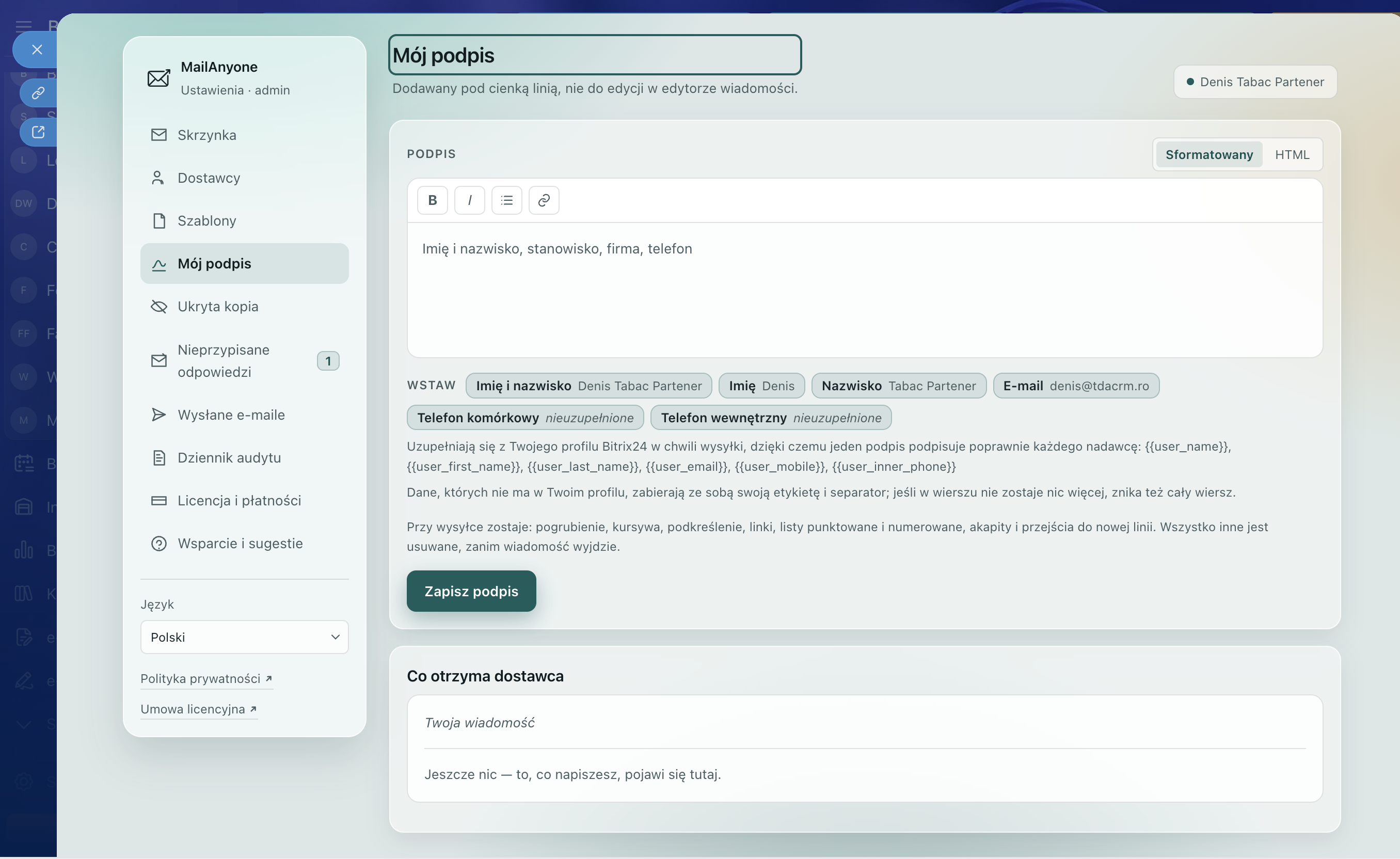Click the 'Ustawienia · admin' subtitle
The height and width of the screenshot is (859, 1400).
pyautogui.click(x=235, y=90)
